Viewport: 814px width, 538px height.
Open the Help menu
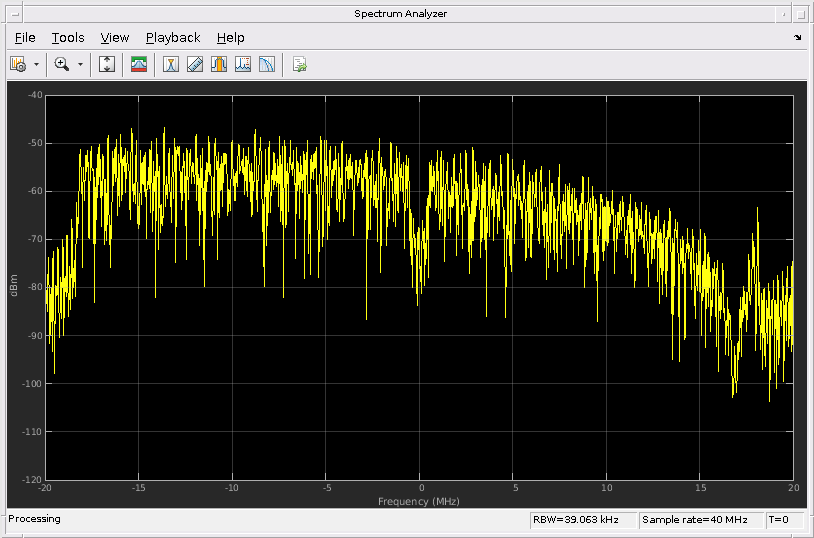(230, 38)
